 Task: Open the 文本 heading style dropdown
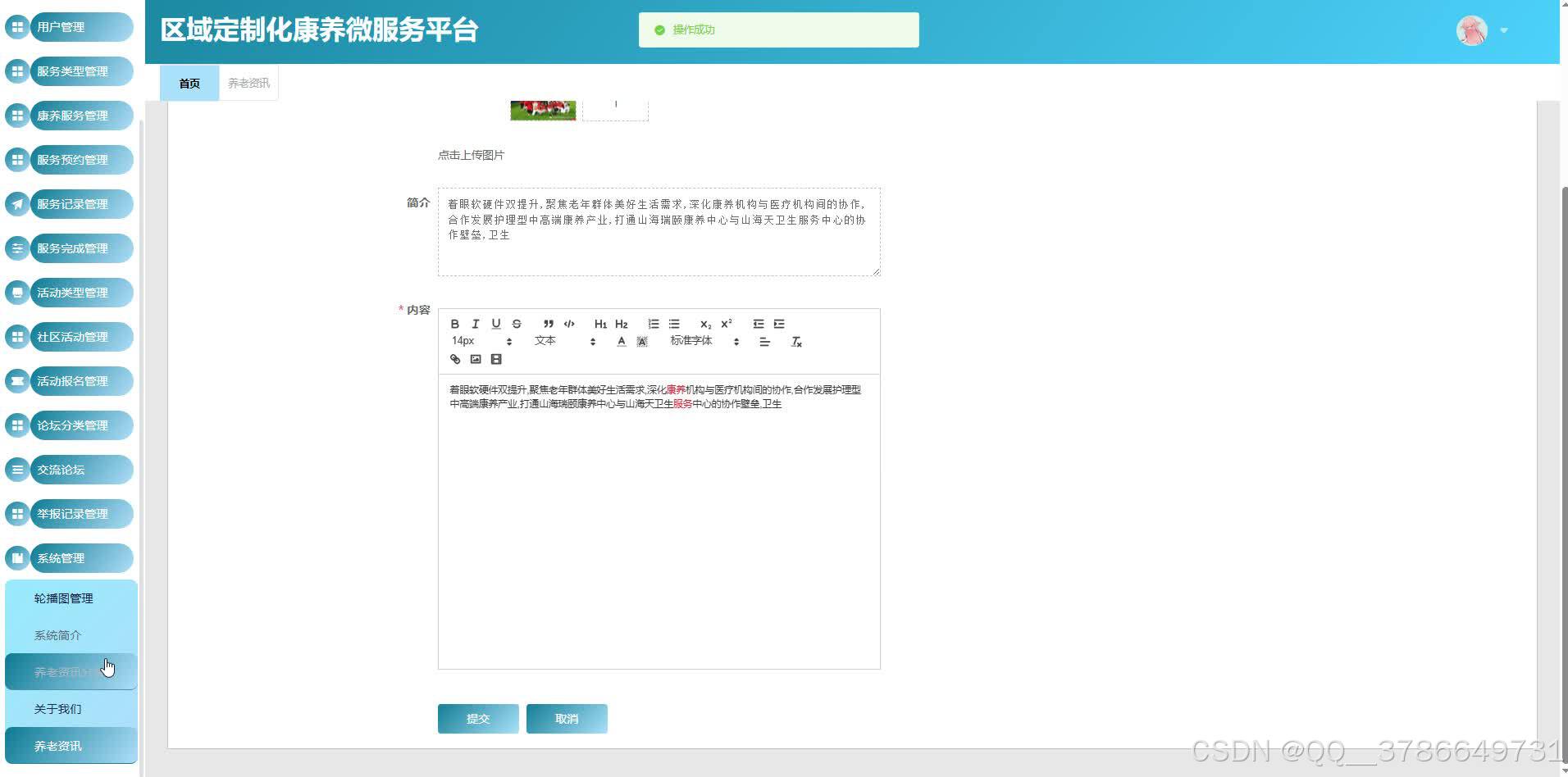[565, 341]
